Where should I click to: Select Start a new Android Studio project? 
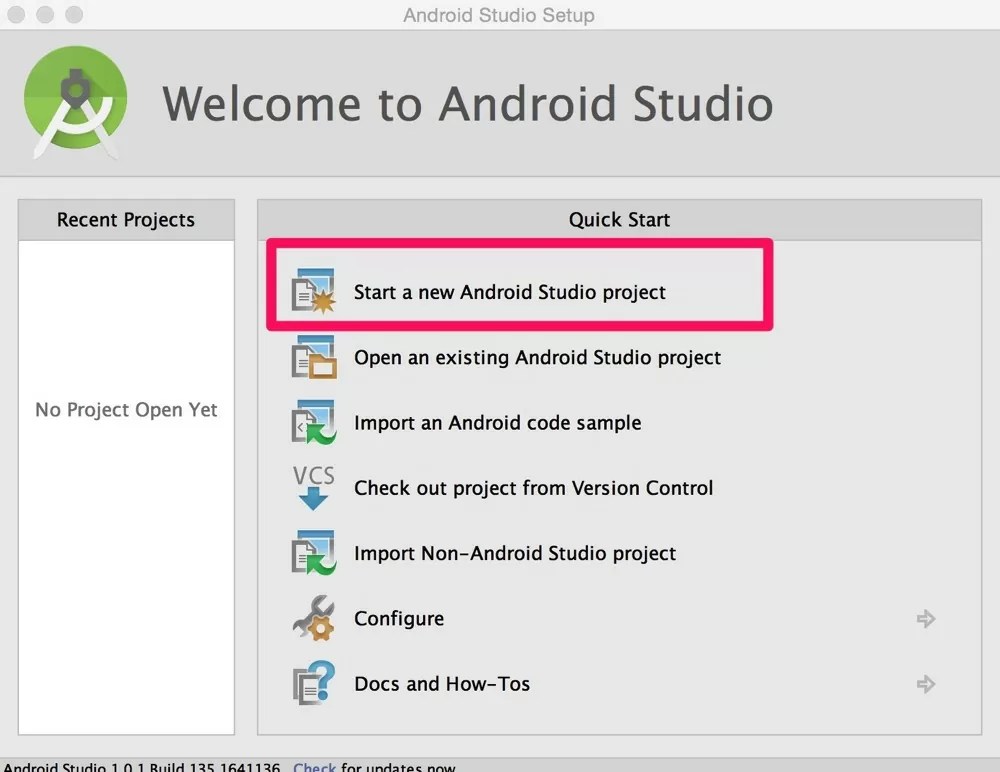tap(510, 292)
